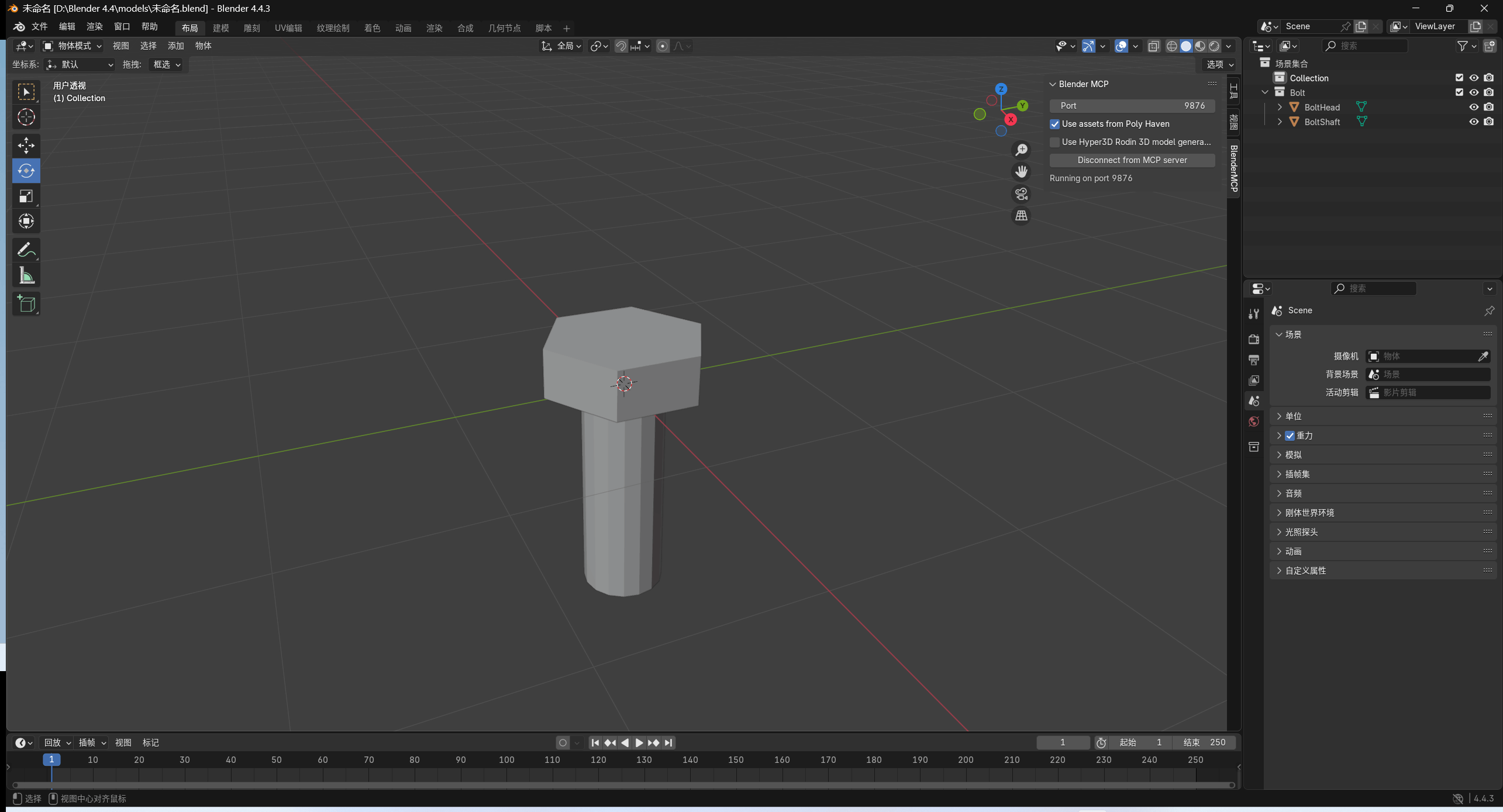Hide BoltHead in the viewport
The width and height of the screenshot is (1503, 812).
click(x=1474, y=107)
